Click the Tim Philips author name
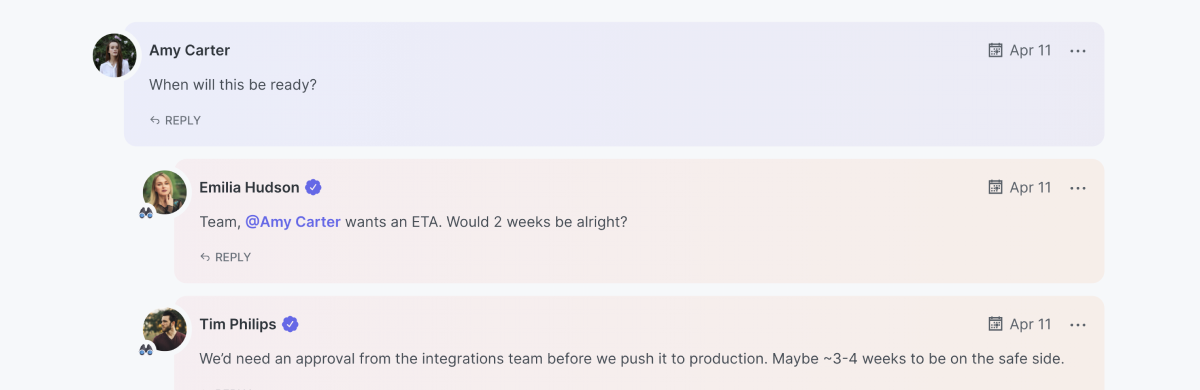 coord(238,324)
